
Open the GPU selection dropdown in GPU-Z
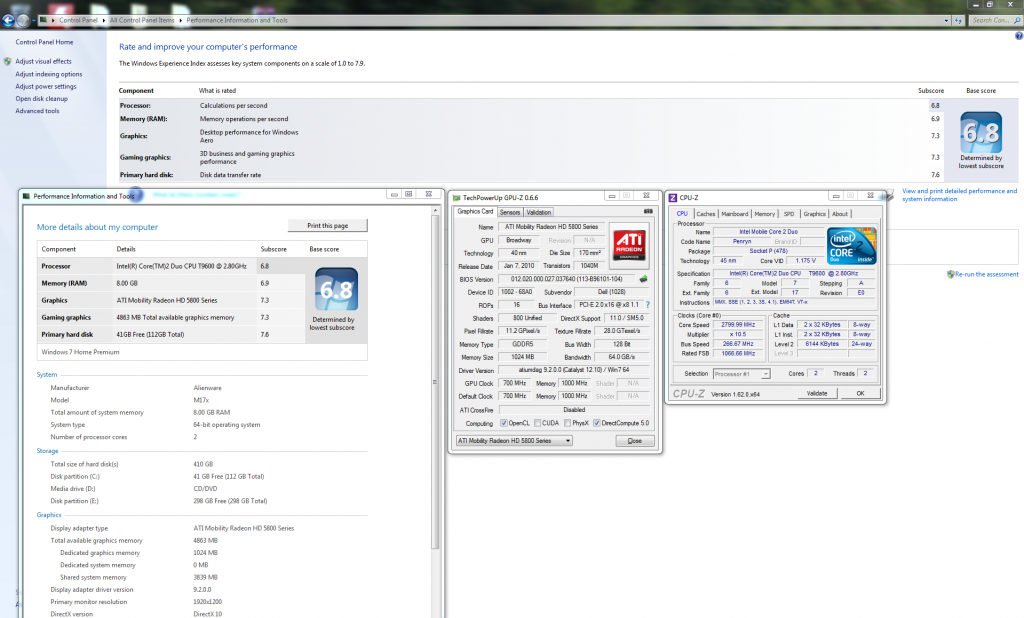514,441
